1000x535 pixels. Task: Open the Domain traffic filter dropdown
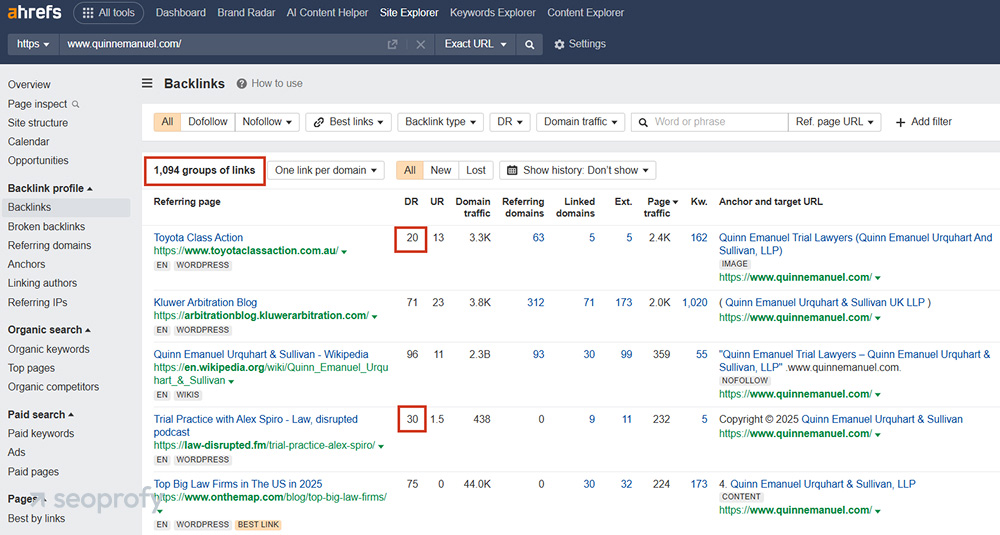point(580,122)
